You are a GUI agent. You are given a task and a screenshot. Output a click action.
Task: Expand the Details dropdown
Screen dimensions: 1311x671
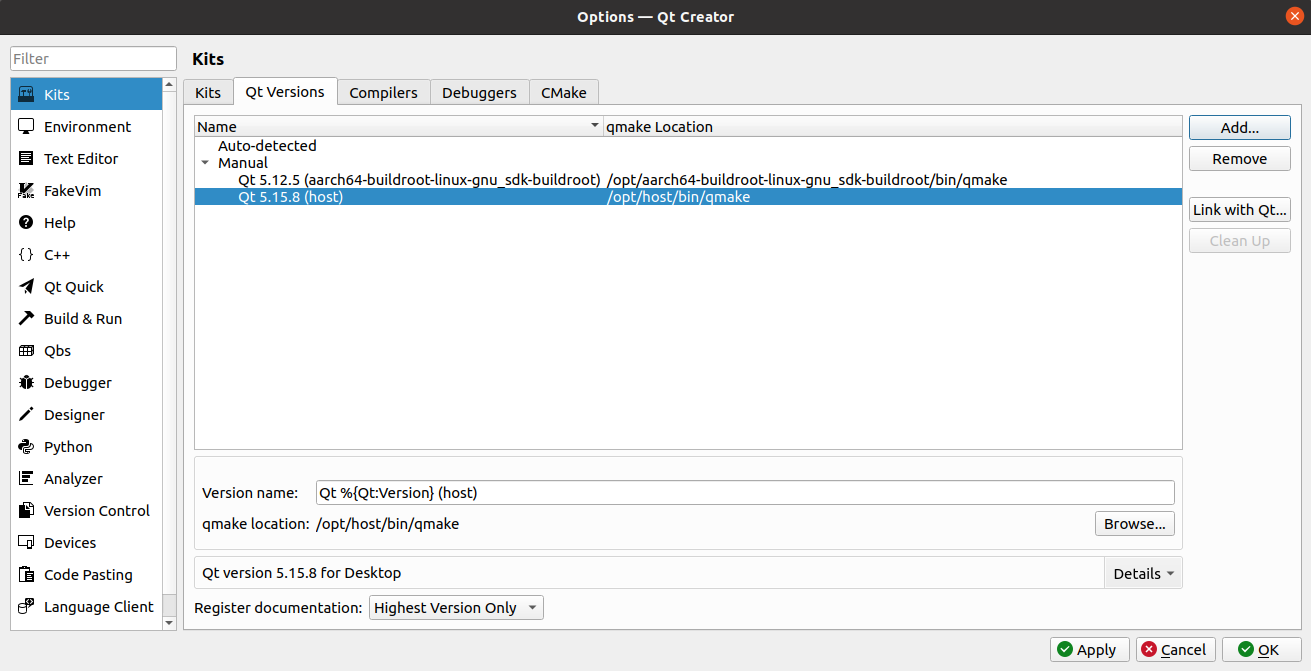(x=1143, y=573)
